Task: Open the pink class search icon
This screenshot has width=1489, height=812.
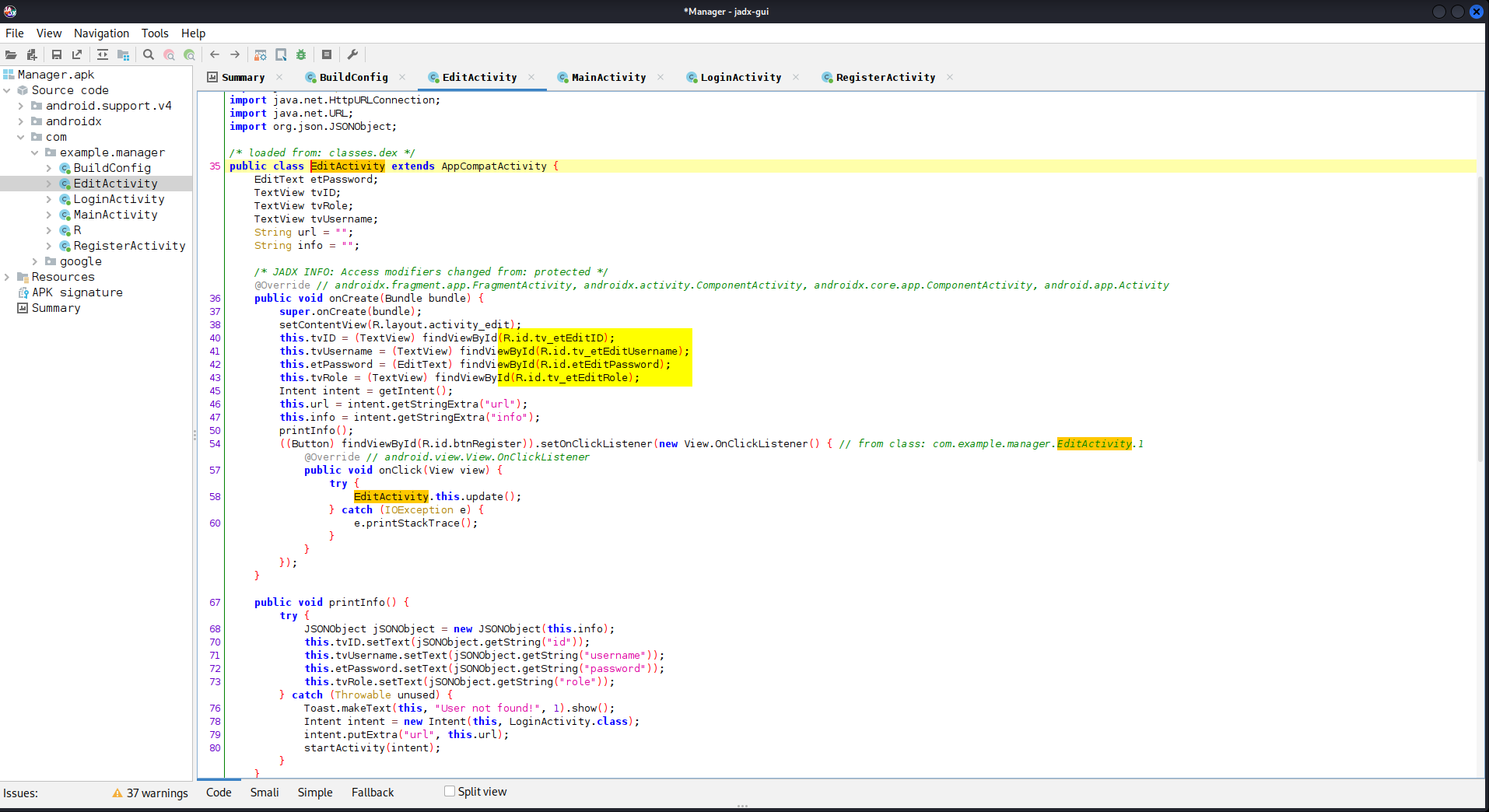Action: coord(169,54)
